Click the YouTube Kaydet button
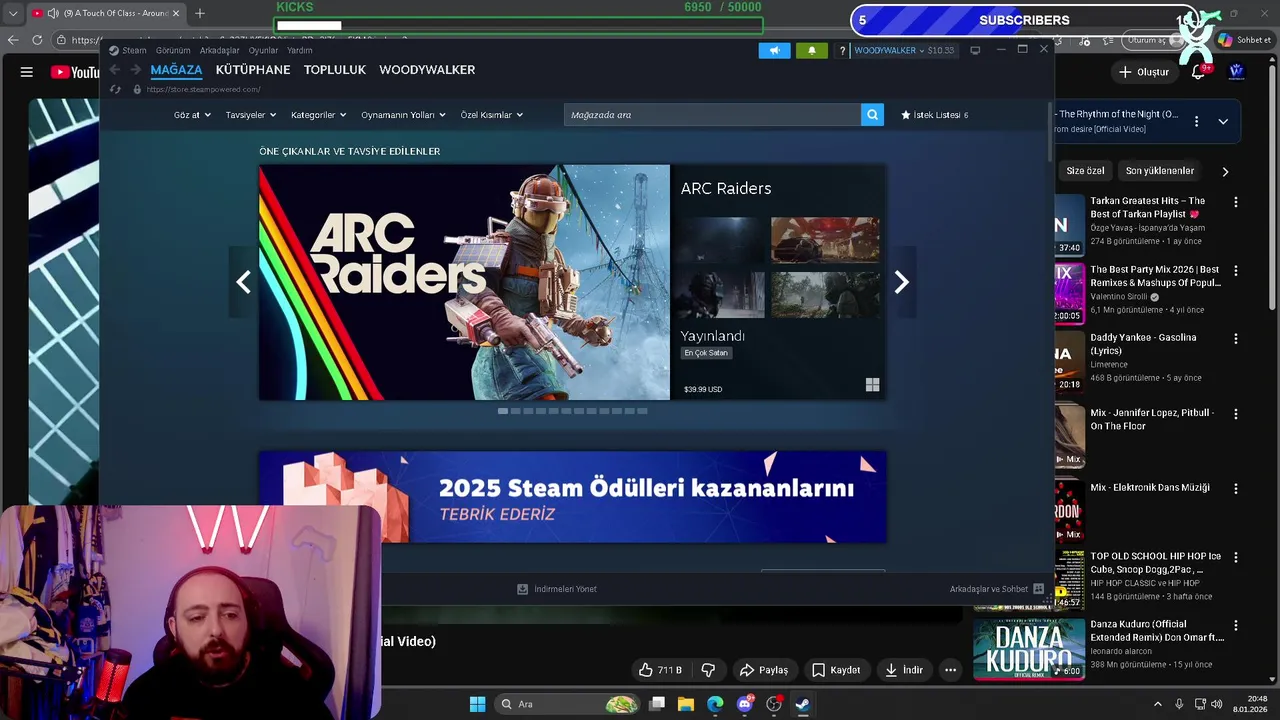This screenshot has width=1280, height=720. click(835, 670)
